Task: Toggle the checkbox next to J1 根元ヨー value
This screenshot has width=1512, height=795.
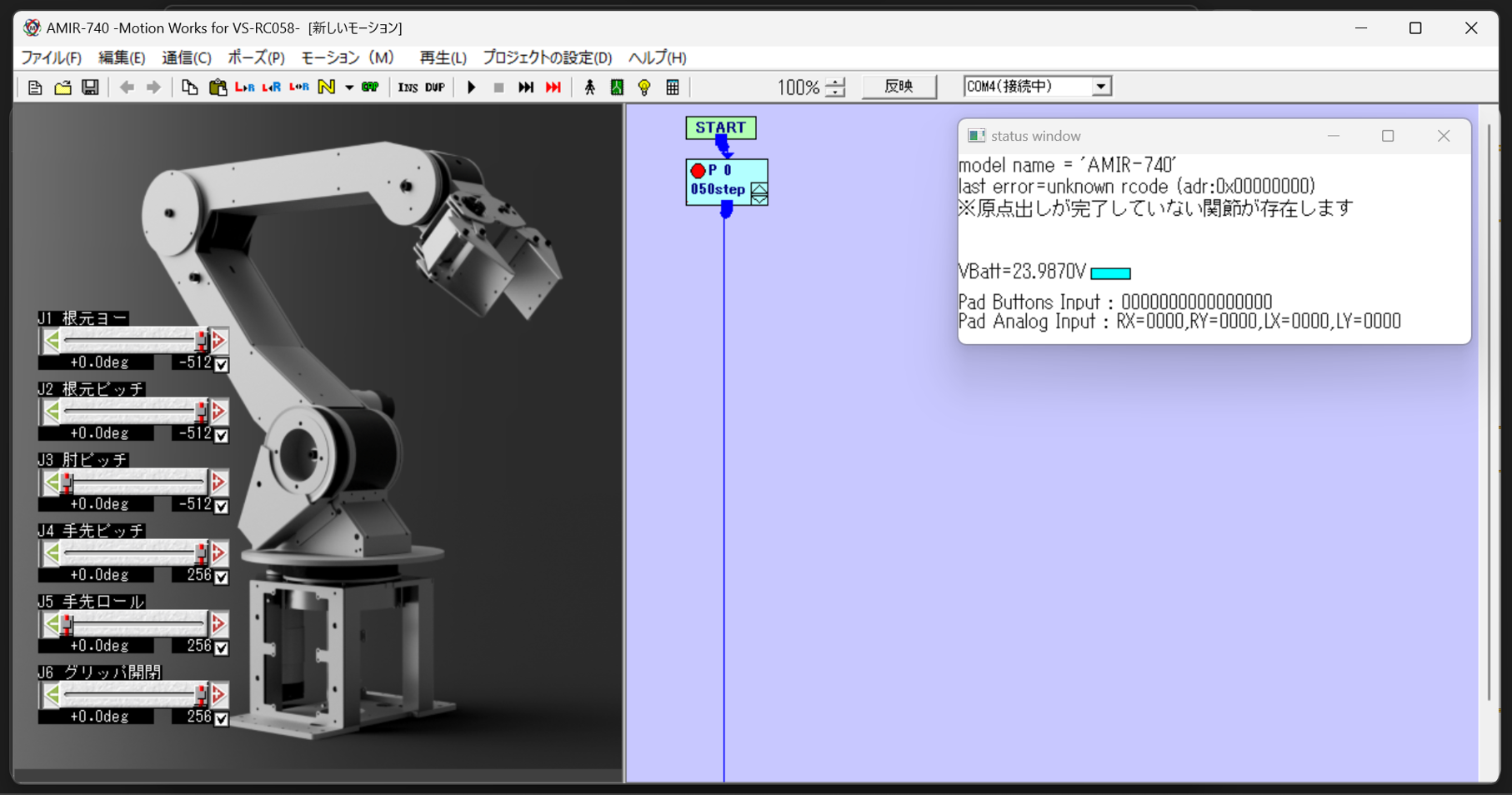Action: (x=221, y=364)
